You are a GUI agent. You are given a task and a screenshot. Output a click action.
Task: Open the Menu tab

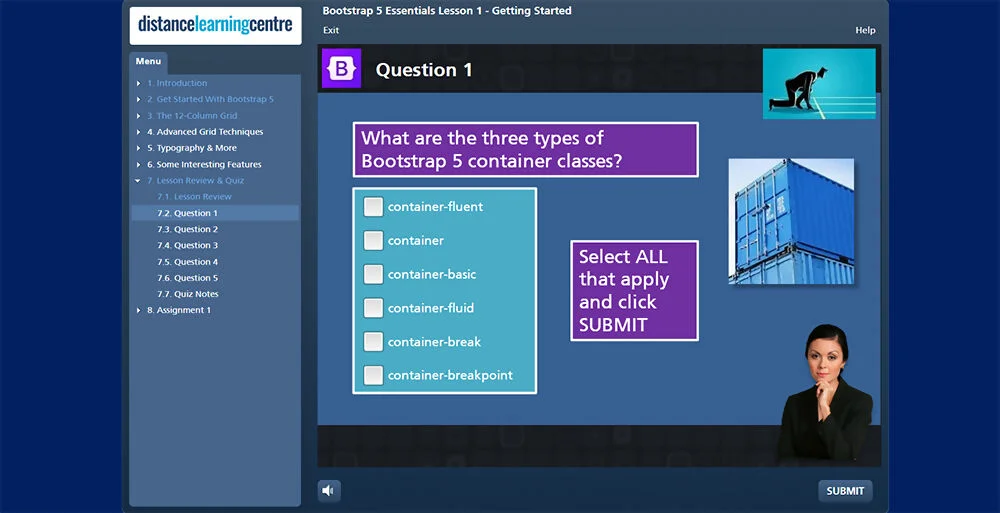coord(148,62)
